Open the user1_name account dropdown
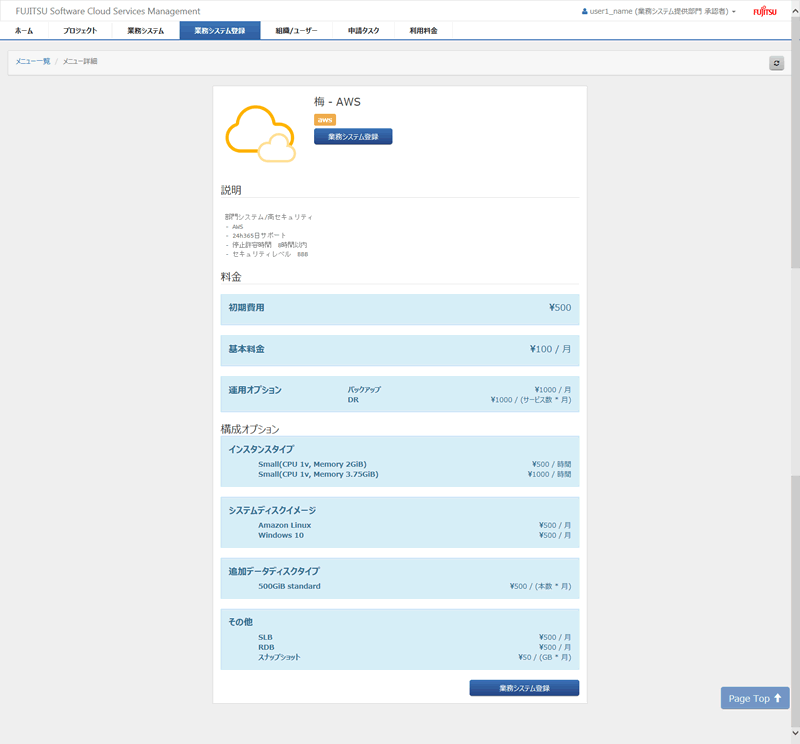This screenshot has width=800, height=744. pyautogui.click(x=659, y=11)
